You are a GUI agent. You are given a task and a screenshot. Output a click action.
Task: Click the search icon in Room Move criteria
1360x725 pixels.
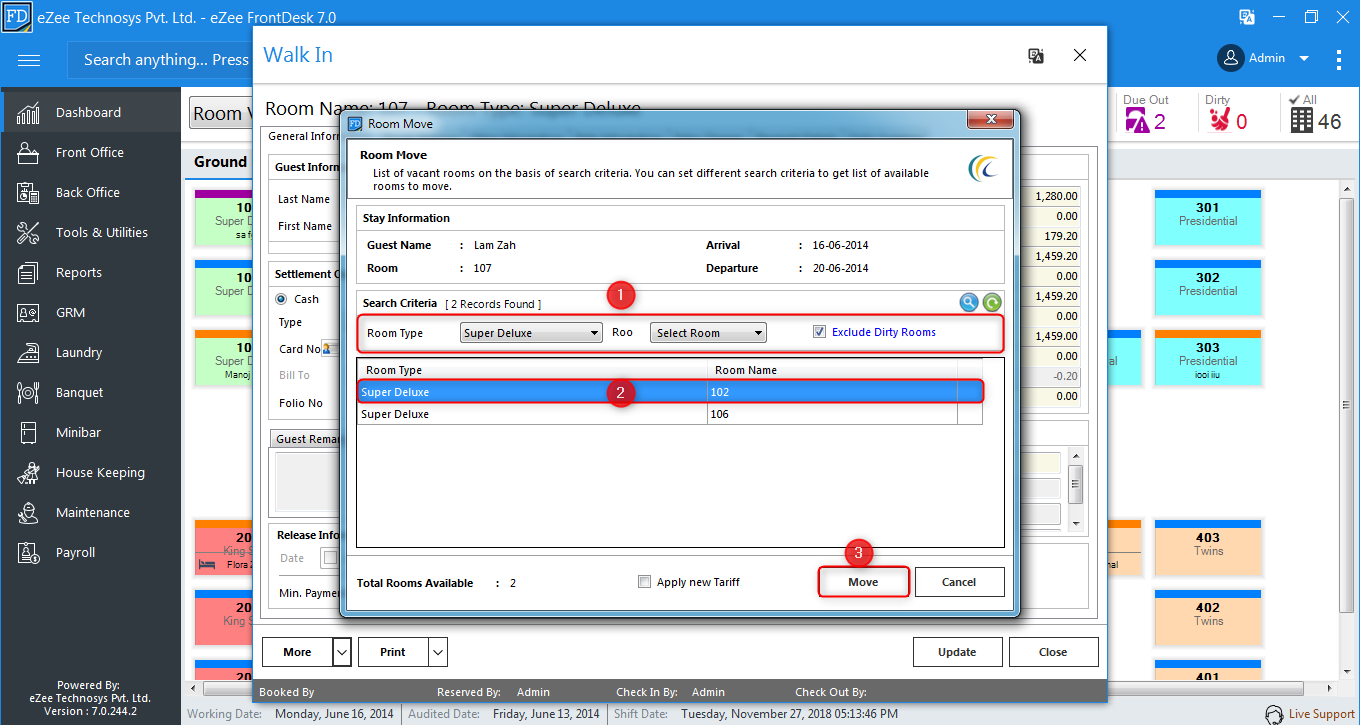969,303
